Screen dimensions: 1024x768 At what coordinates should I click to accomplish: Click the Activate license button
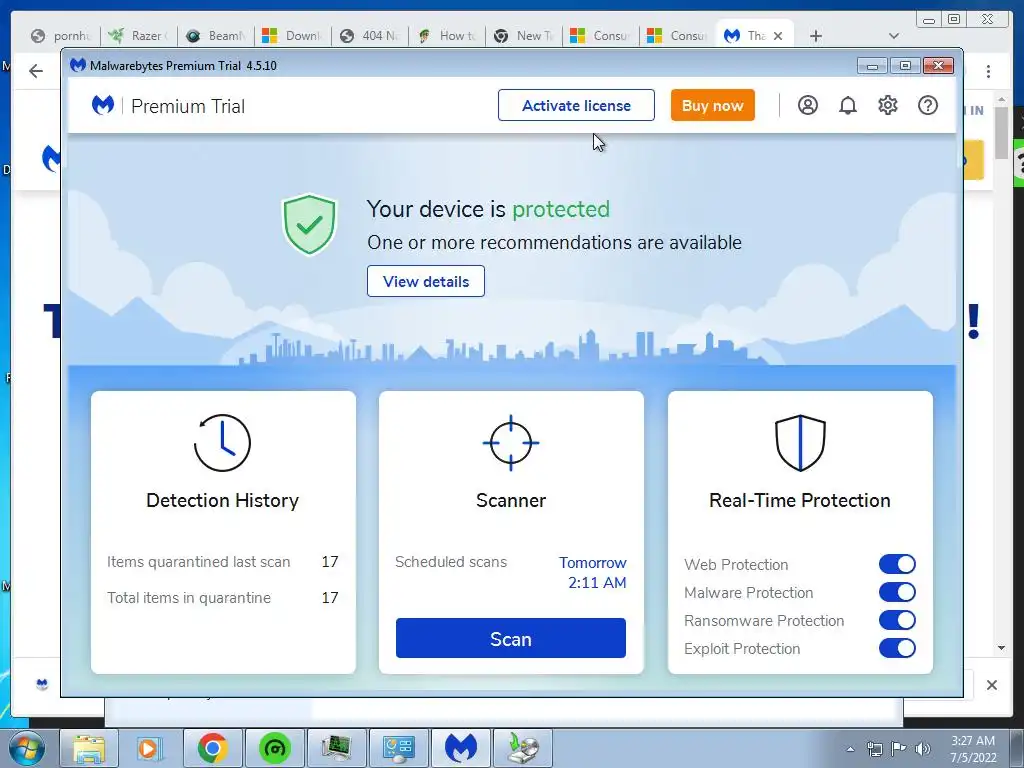[576, 105]
